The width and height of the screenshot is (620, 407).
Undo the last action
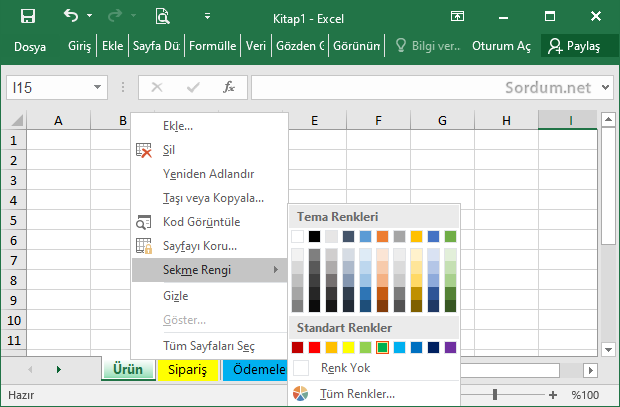[71, 16]
